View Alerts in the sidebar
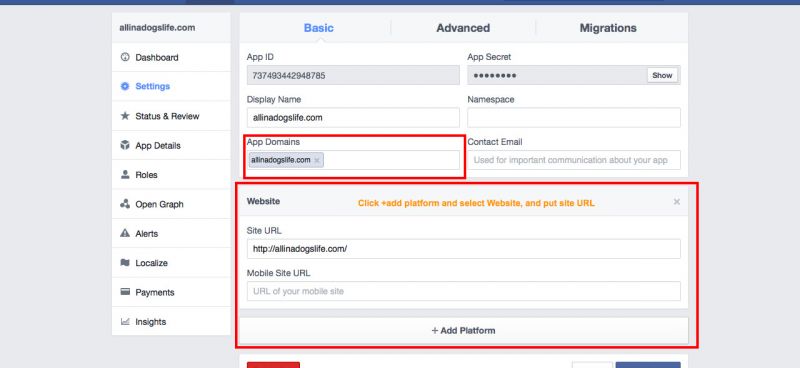Image resolution: width=800 pixels, height=368 pixels. click(x=171, y=233)
